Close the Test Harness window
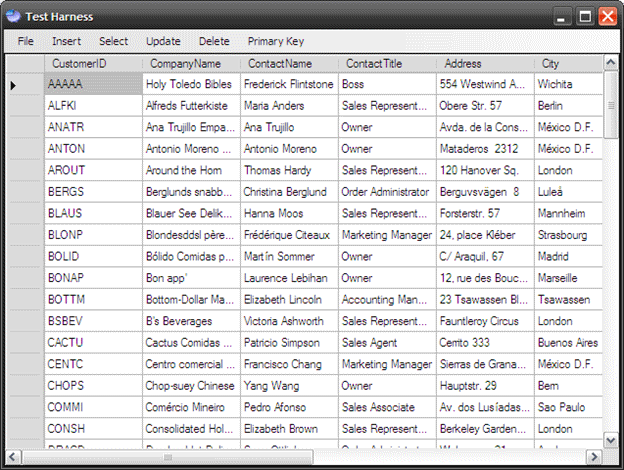Screen dimensions: 624x470 [608, 17]
